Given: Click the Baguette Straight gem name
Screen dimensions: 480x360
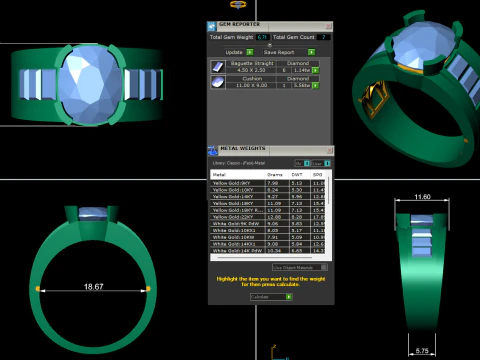Looking at the screenshot, I should (x=252, y=63).
